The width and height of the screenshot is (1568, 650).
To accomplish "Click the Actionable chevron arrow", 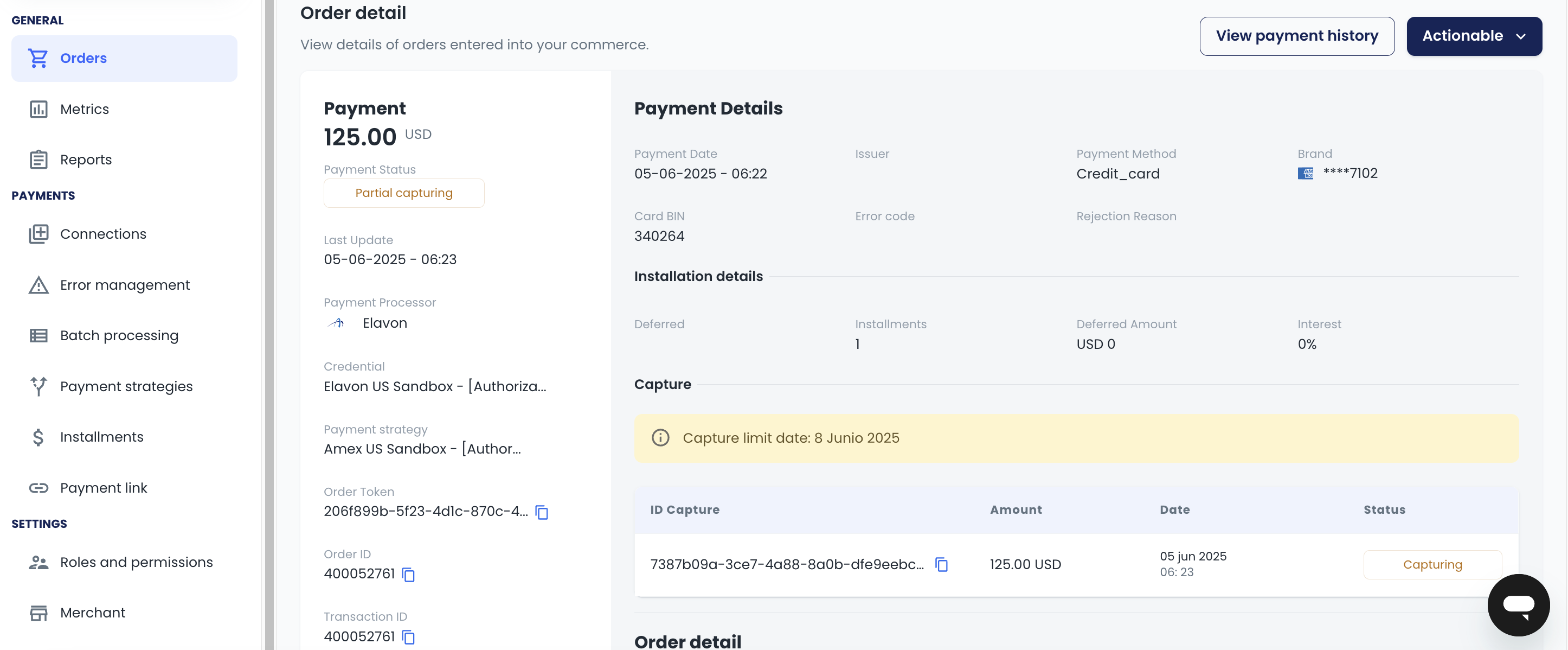I will point(1520,36).
